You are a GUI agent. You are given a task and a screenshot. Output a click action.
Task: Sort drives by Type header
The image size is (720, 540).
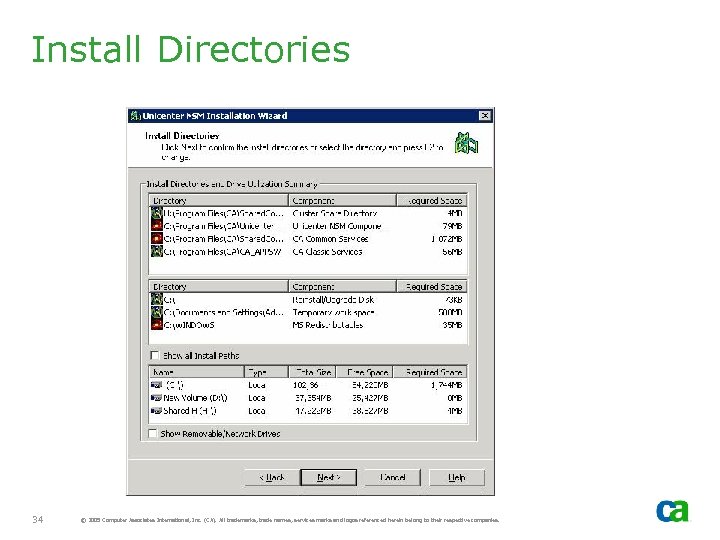[x=266, y=372]
